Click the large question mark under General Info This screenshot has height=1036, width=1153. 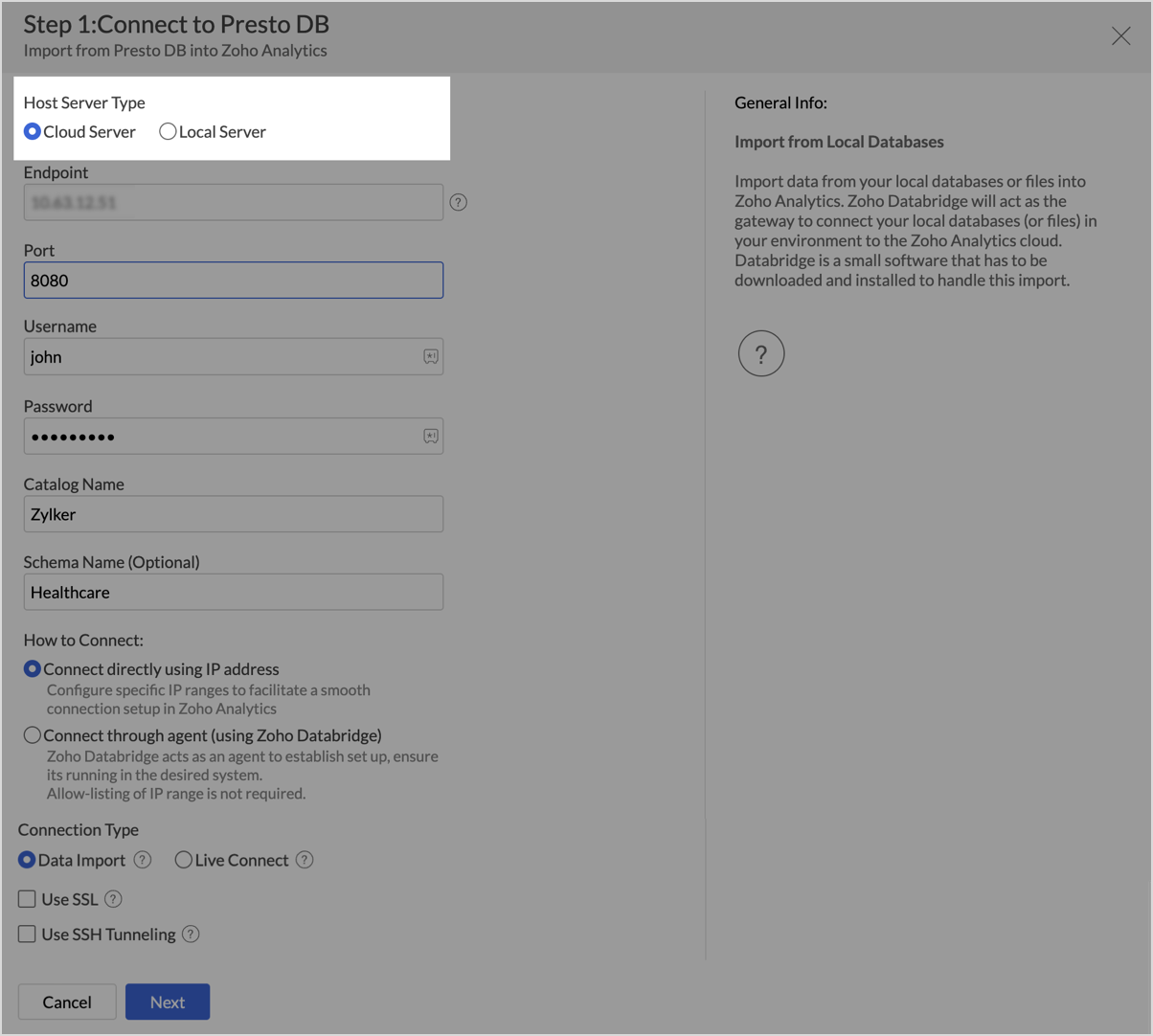pyautogui.click(x=761, y=353)
